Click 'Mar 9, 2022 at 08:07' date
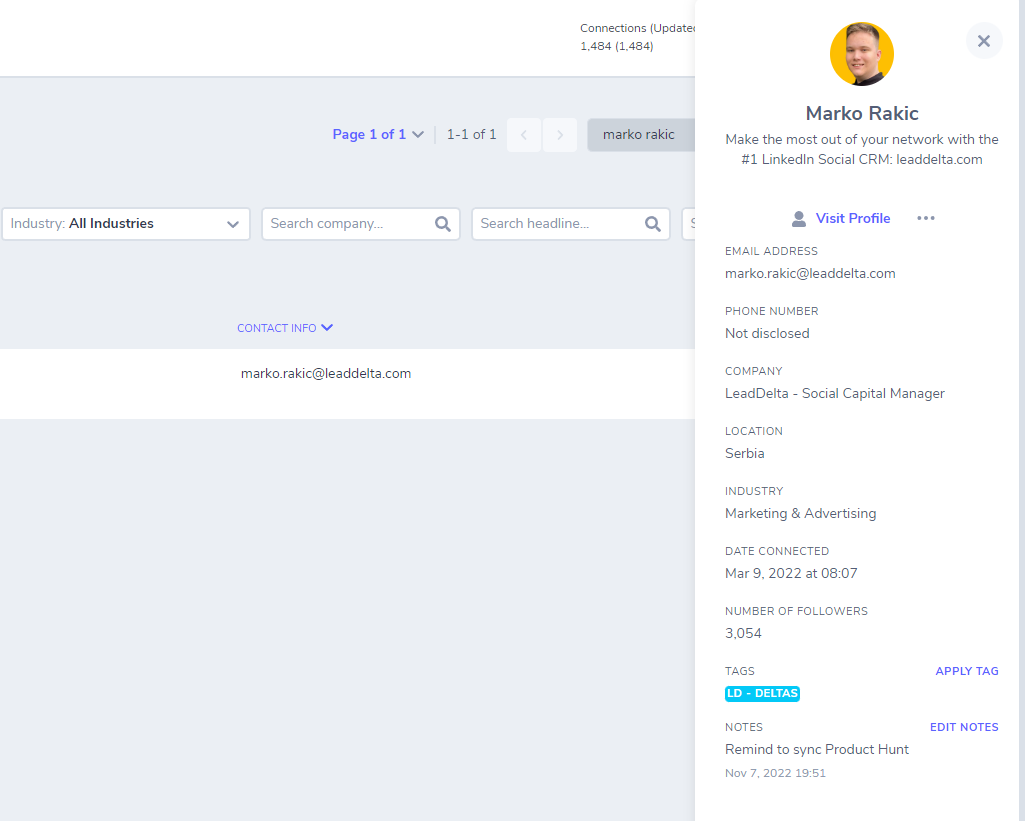Screen dimensions: 1025x821 point(791,573)
